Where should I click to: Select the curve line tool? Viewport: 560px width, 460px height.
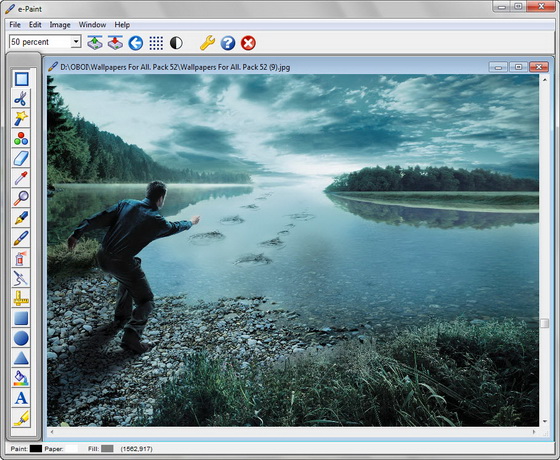point(21,278)
